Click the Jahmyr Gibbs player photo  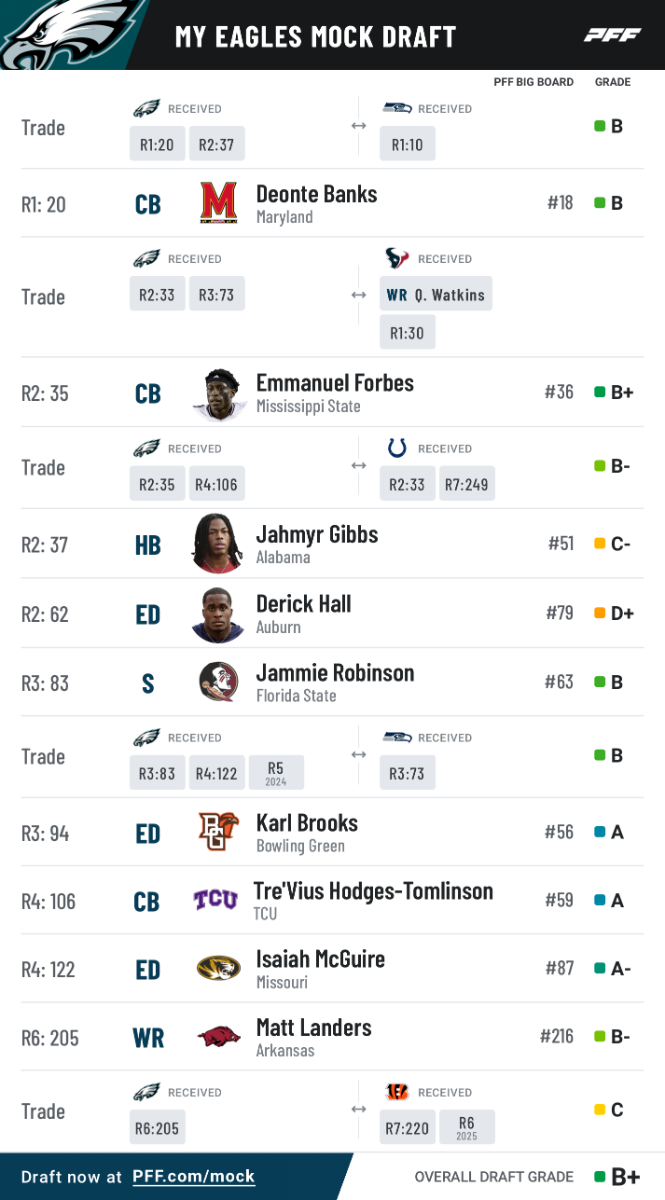pos(218,543)
